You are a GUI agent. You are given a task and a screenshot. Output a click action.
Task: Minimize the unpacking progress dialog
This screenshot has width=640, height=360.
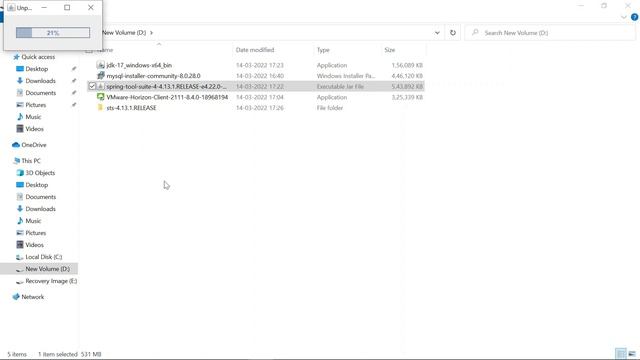(44, 7)
